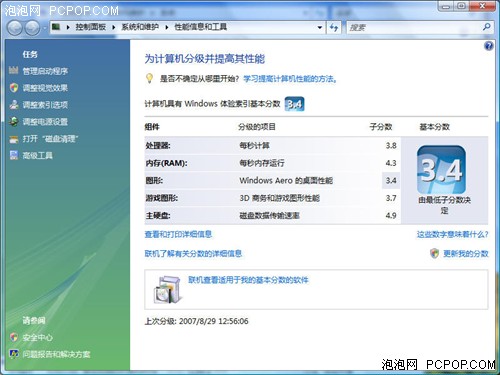Click the light bulb tip icon
This screenshot has height=375, width=500.
pyautogui.click(x=149, y=78)
